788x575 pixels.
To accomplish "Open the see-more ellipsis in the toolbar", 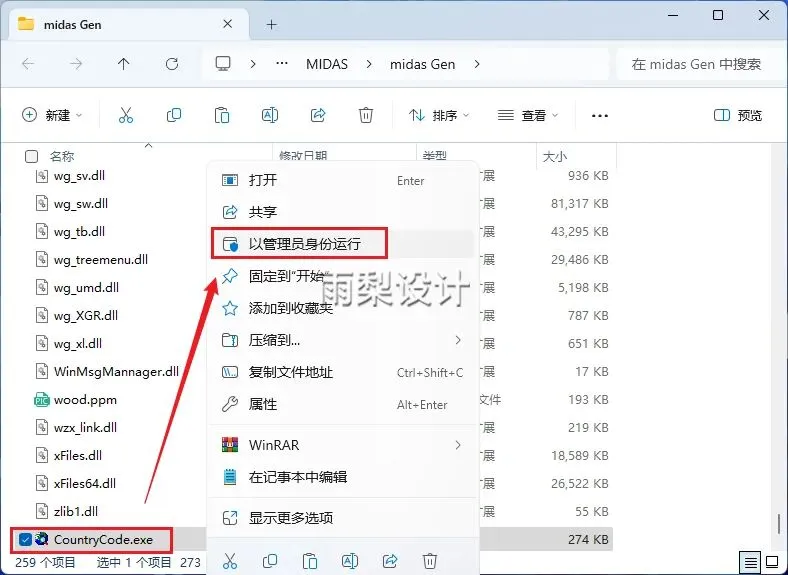I will click(600, 116).
